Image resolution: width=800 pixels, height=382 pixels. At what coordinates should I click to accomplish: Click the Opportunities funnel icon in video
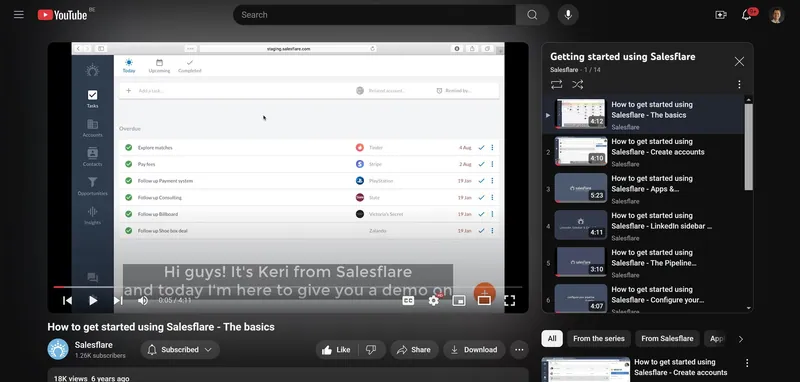tap(92, 186)
